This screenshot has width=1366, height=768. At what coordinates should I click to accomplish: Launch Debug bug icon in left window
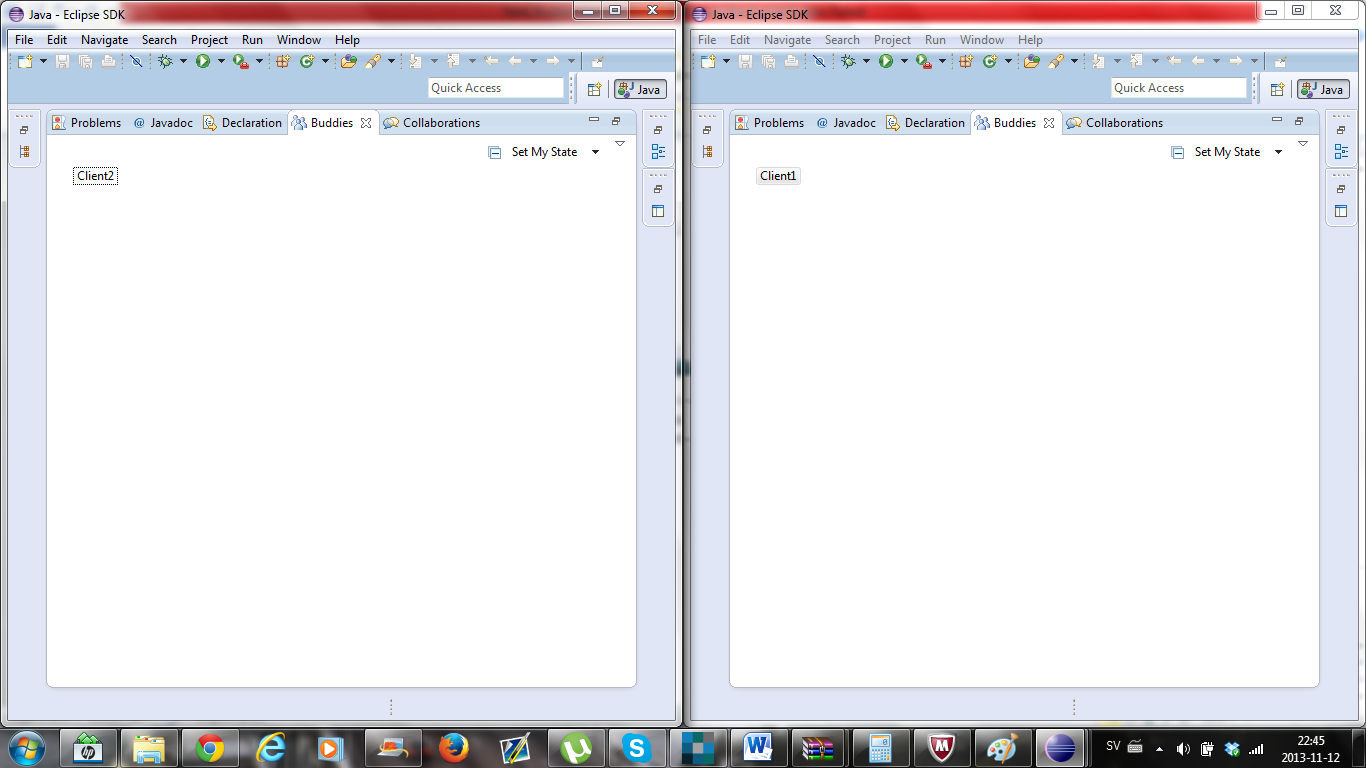165,61
